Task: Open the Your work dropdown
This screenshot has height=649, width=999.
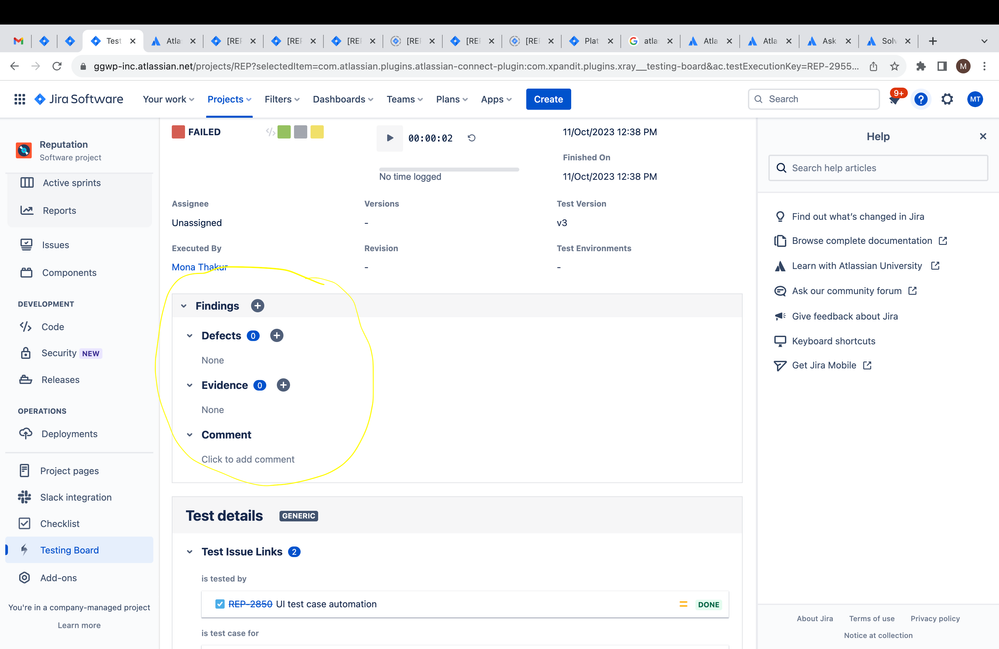Action: point(168,99)
